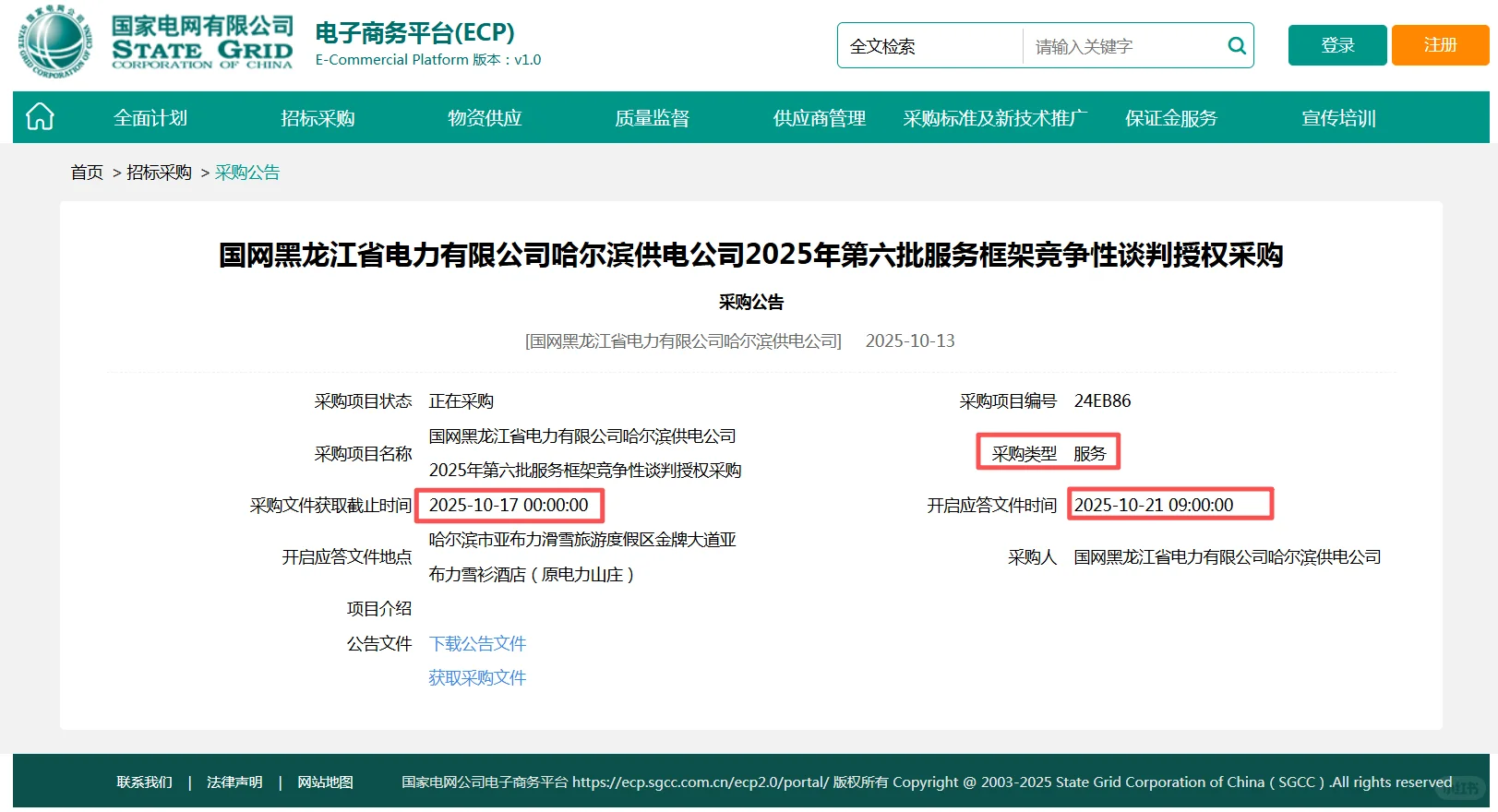Go to 首页 in breadcrumb
The width and height of the screenshot is (1498, 812).
[x=87, y=173]
